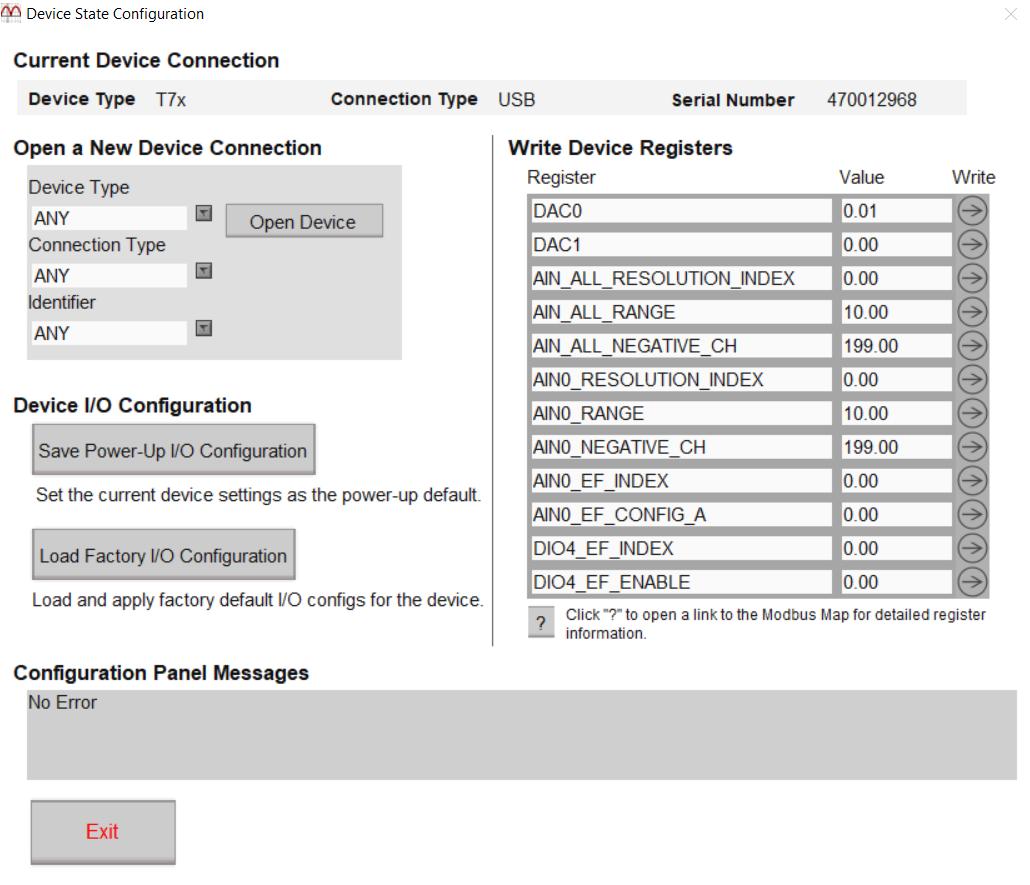This screenshot has width=1030, height=885.
Task: Write AIN0_EF_INDEX to the device
Action: pos(972,480)
